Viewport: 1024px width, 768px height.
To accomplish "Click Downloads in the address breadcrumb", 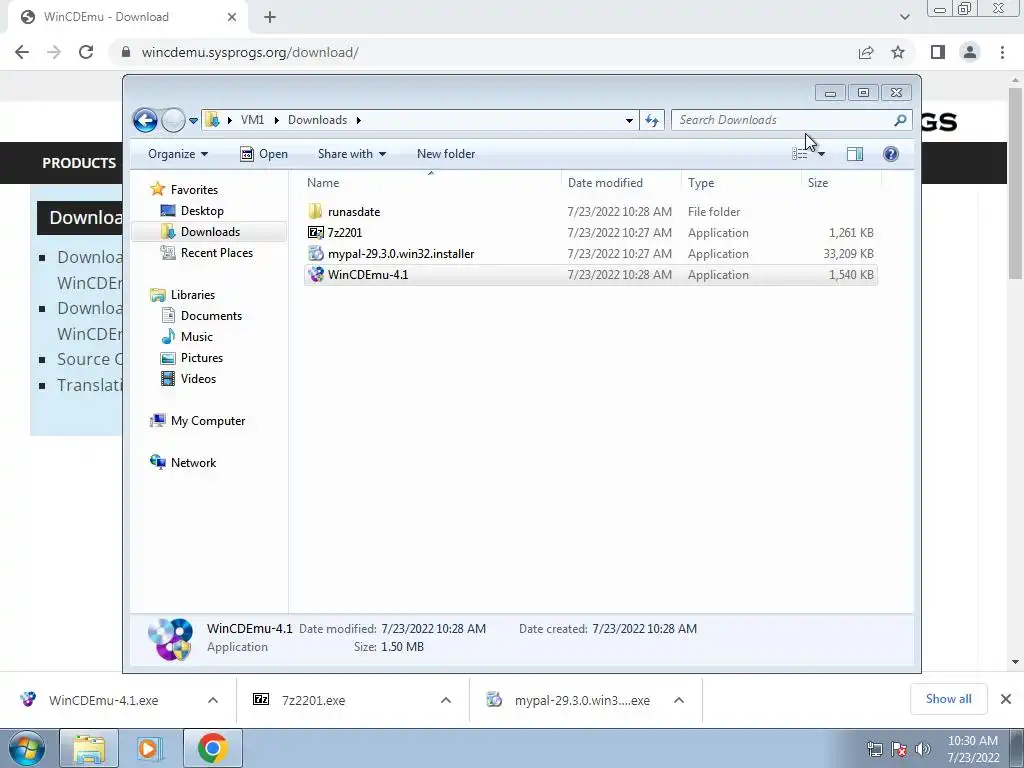I will click(317, 120).
